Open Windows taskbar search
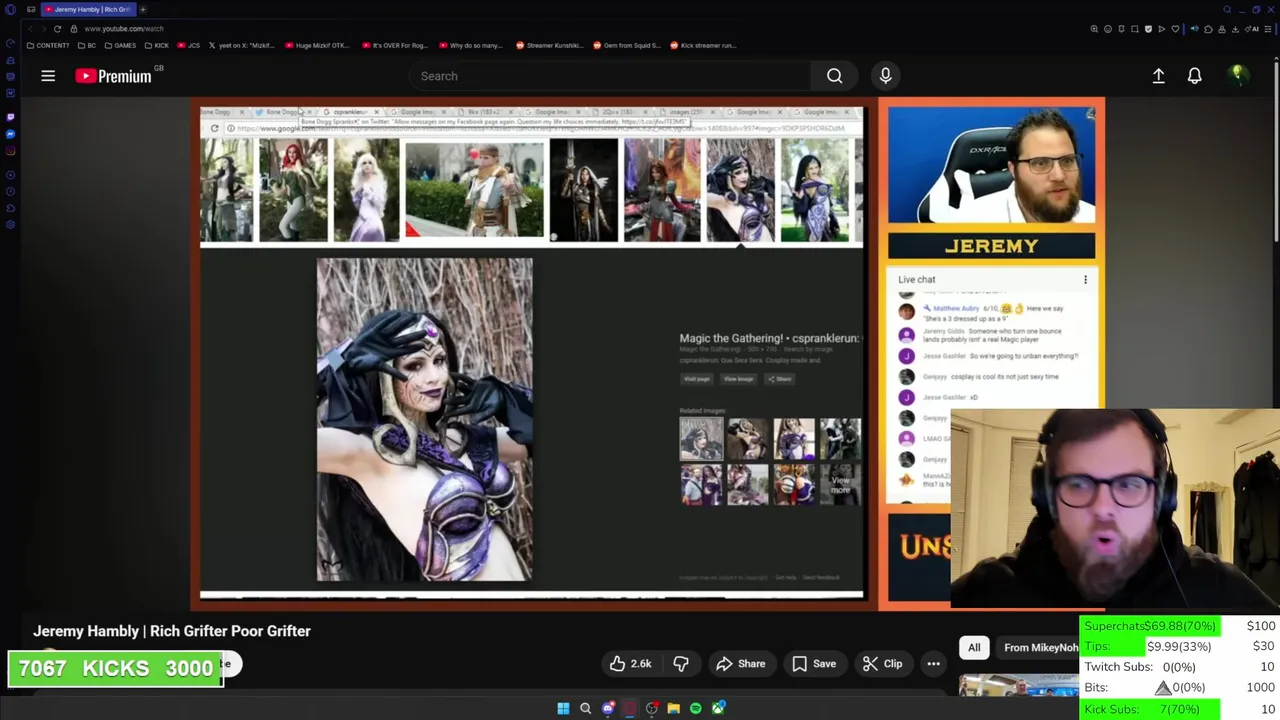Viewport: 1280px width, 720px height. 585,708
